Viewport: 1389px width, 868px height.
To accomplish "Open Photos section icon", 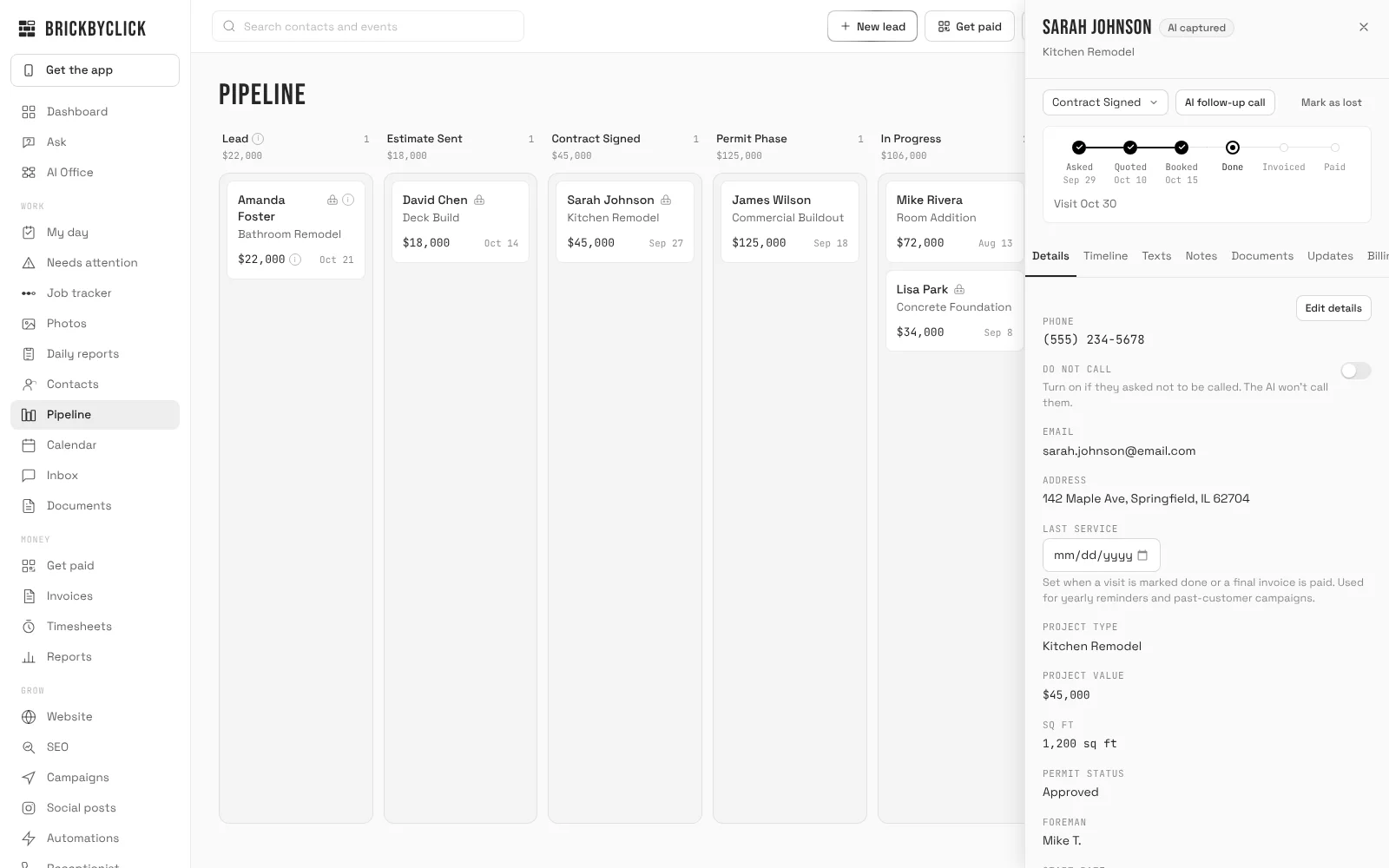I will 29,324.
